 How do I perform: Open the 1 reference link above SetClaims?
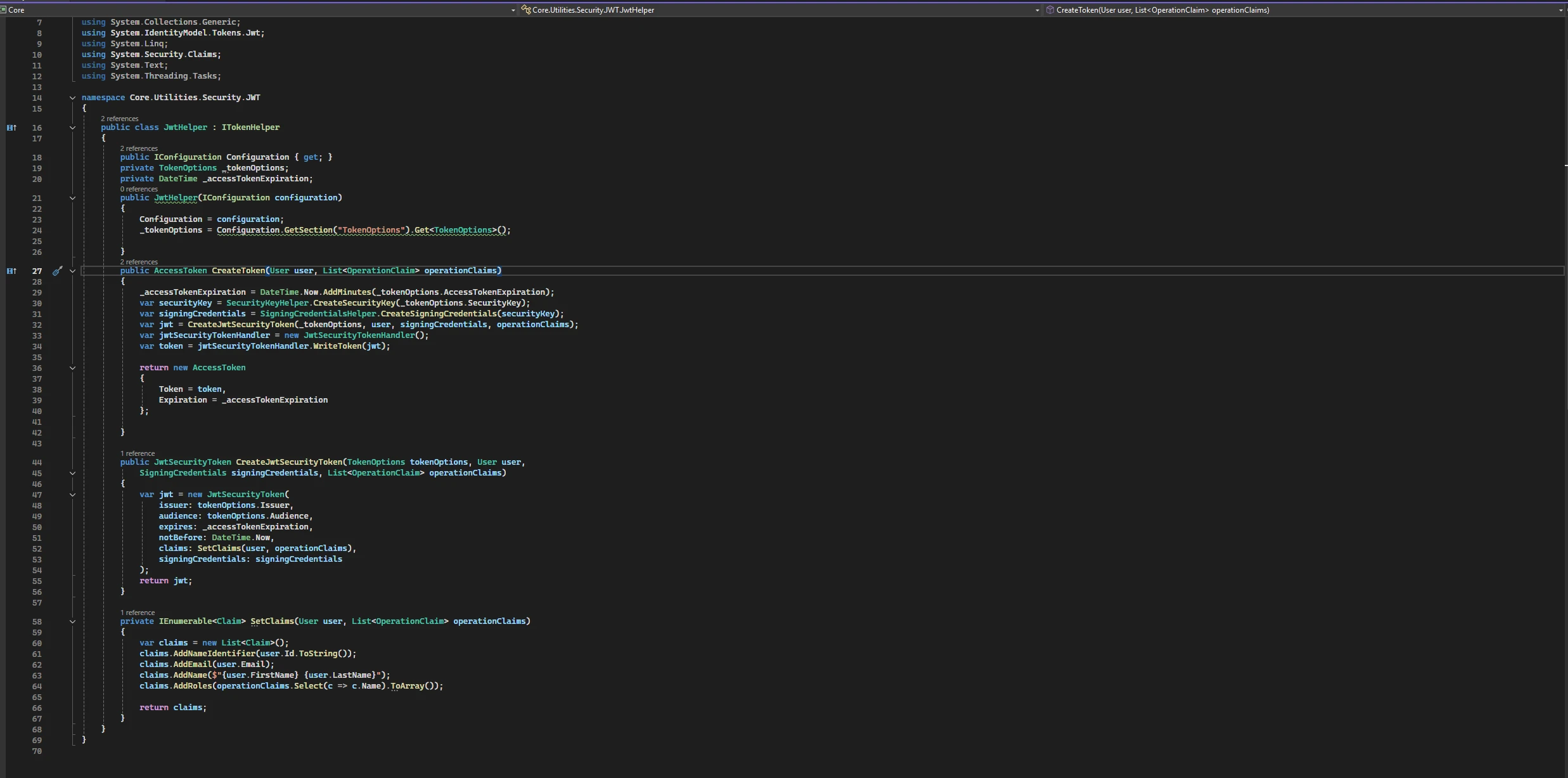pos(138,613)
